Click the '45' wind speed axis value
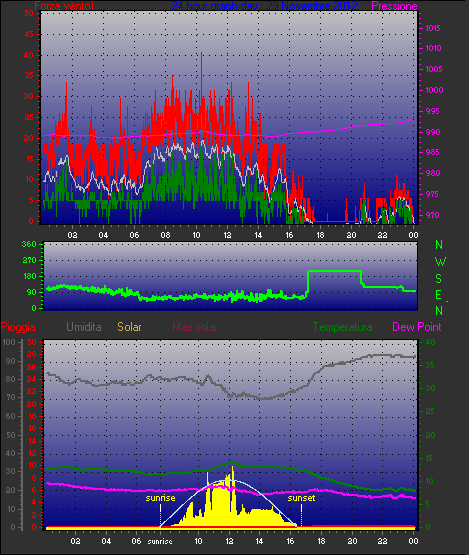This screenshot has width=469, height=555. pos(29,34)
